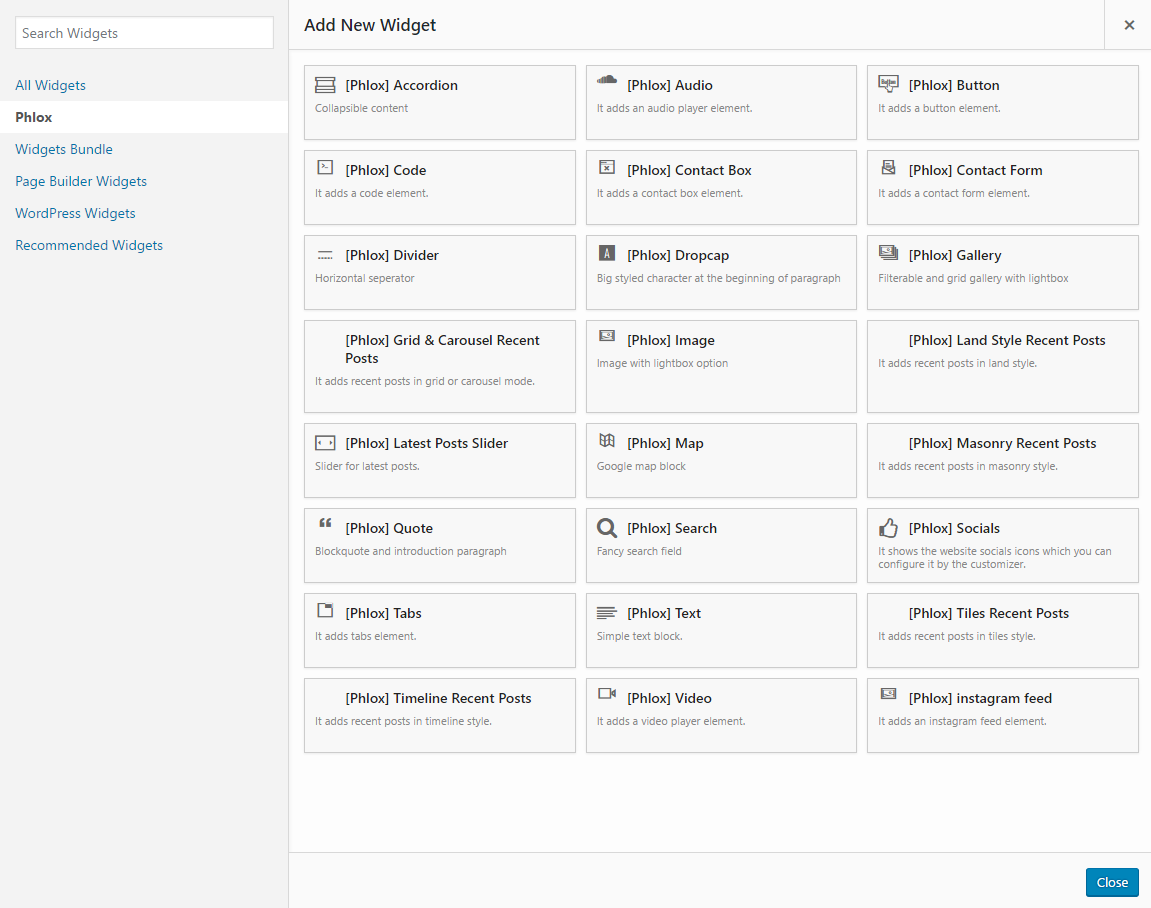Click the '[Phlox] instagram feed' title
The width and height of the screenshot is (1151, 908).
[980, 699]
